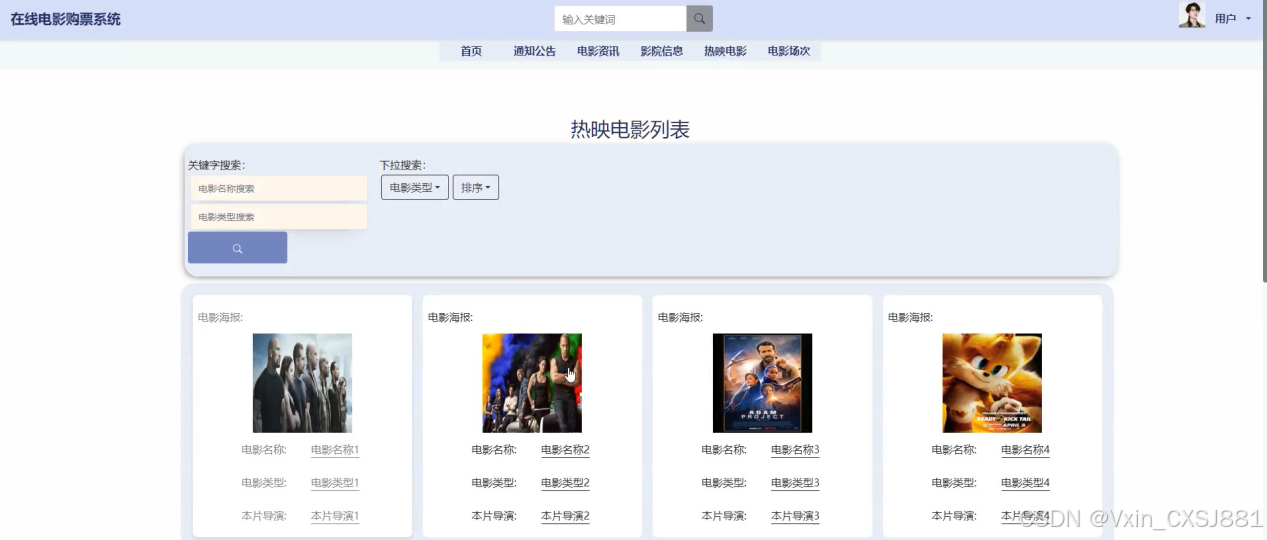Open the 电影场次 menu item
The image size is (1267, 540).
(789, 51)
